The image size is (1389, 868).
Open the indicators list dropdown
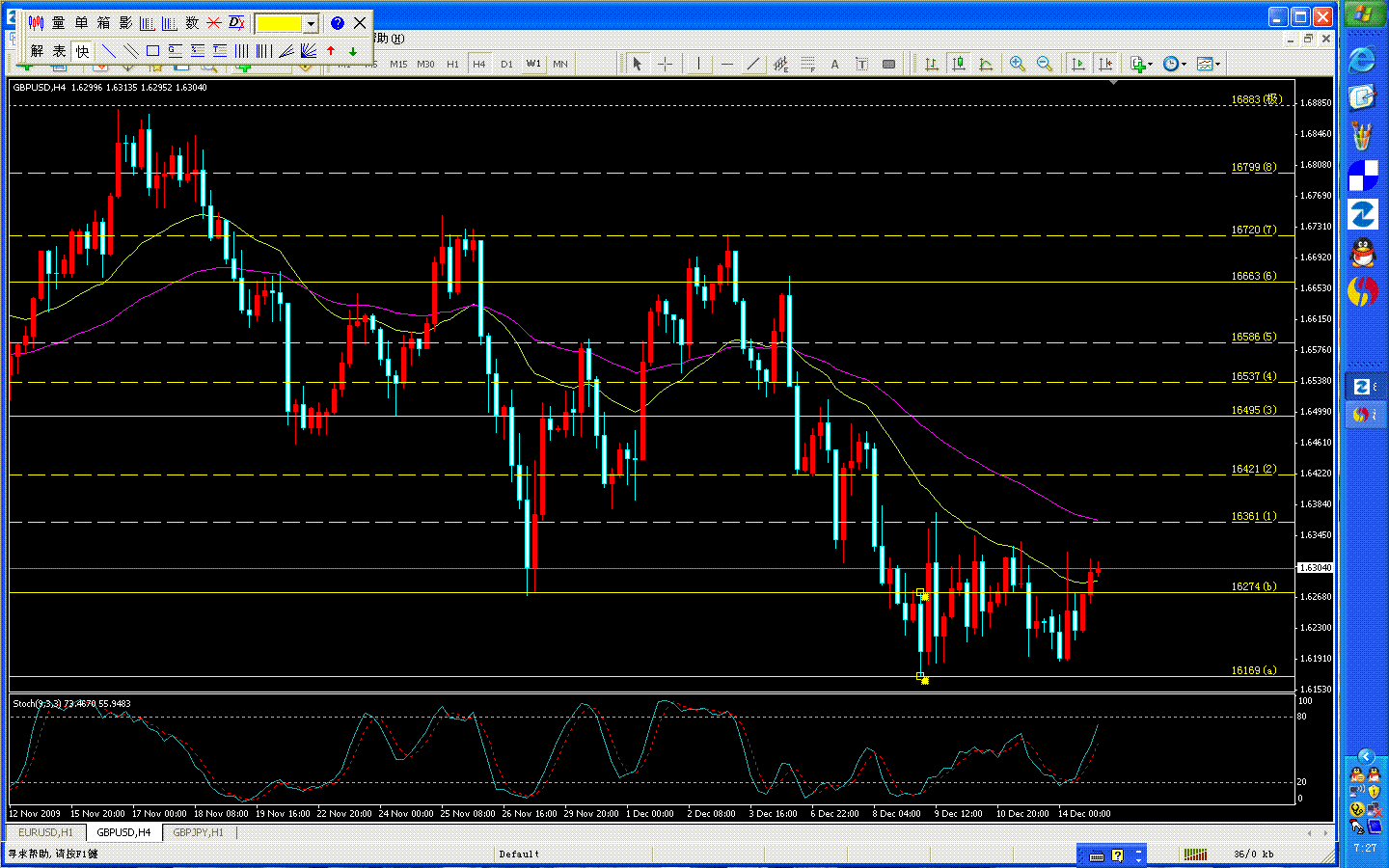[x=1141, y=64]
